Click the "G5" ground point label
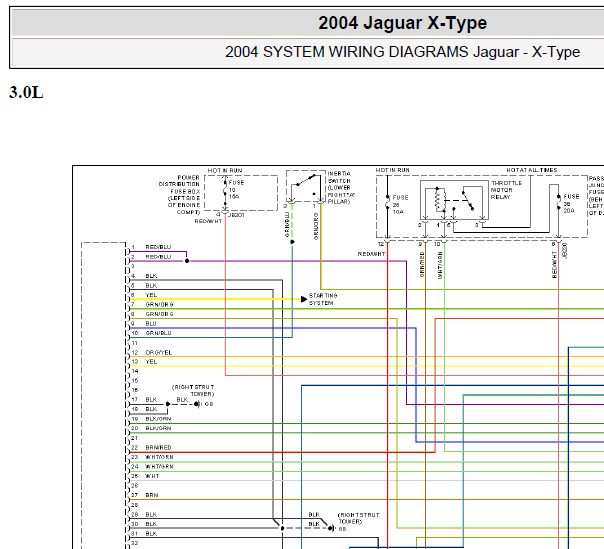 (342, 529)
